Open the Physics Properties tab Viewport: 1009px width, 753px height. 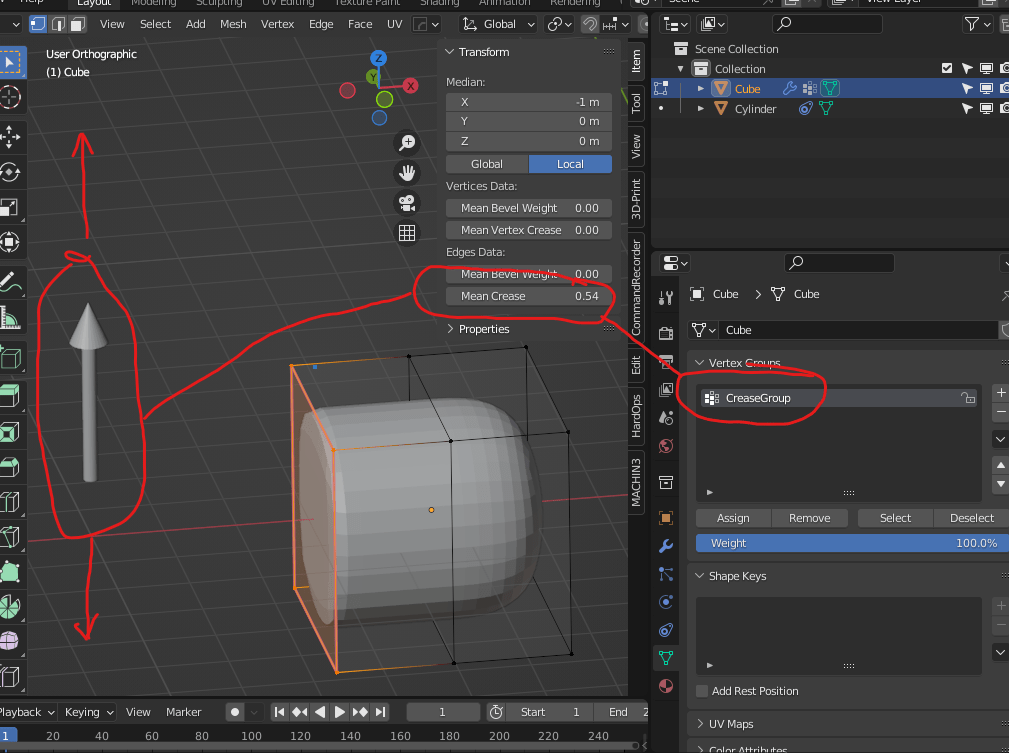(x=666, y=602)
